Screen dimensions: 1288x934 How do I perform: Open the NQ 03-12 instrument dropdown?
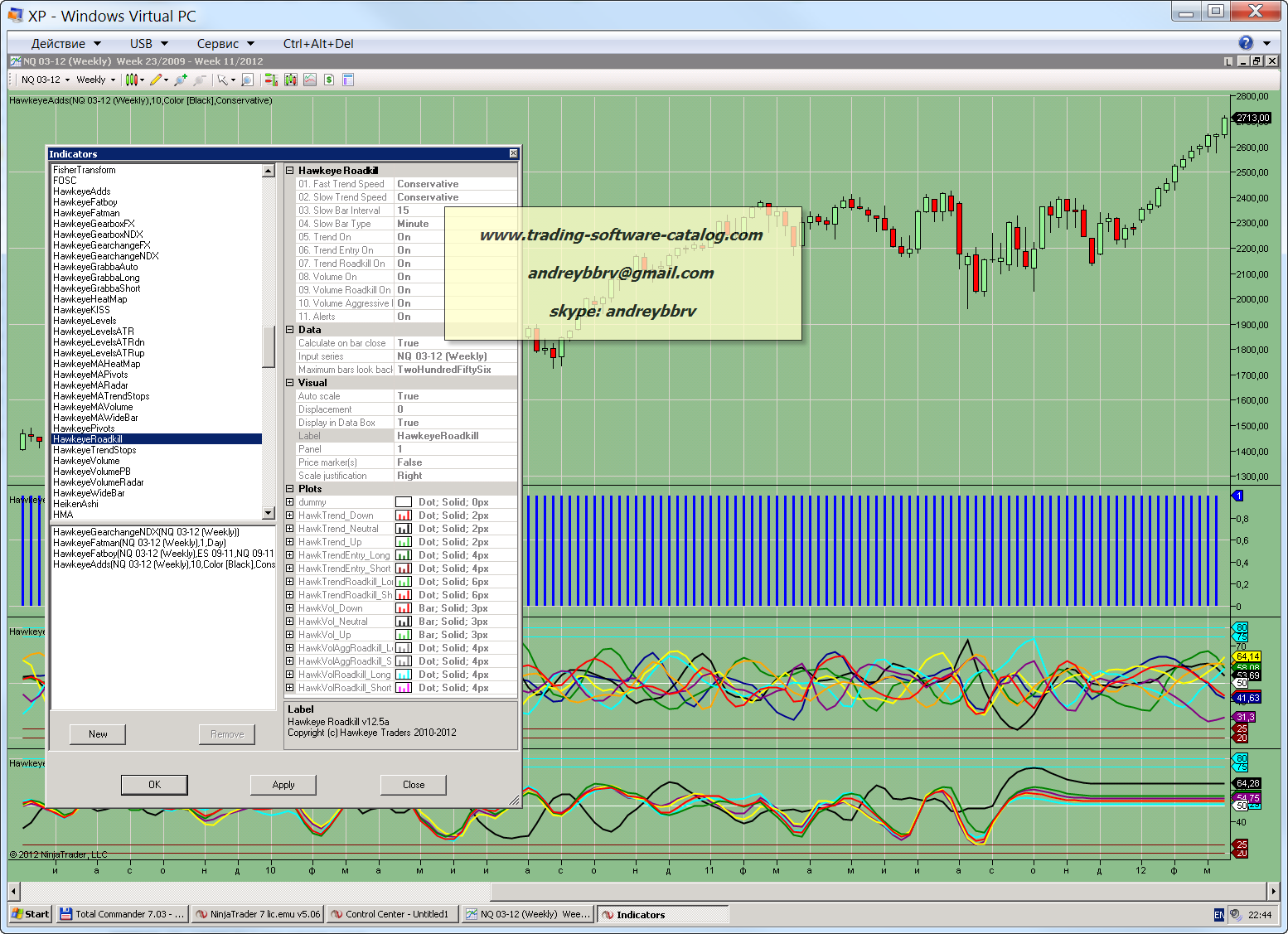click(x=46, y=80)
